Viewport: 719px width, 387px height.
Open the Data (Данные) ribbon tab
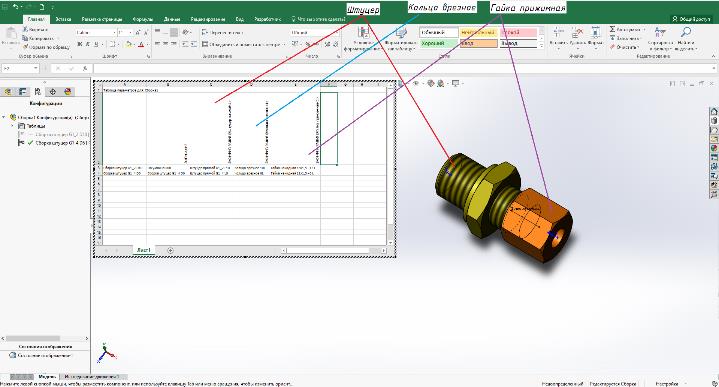172,19
